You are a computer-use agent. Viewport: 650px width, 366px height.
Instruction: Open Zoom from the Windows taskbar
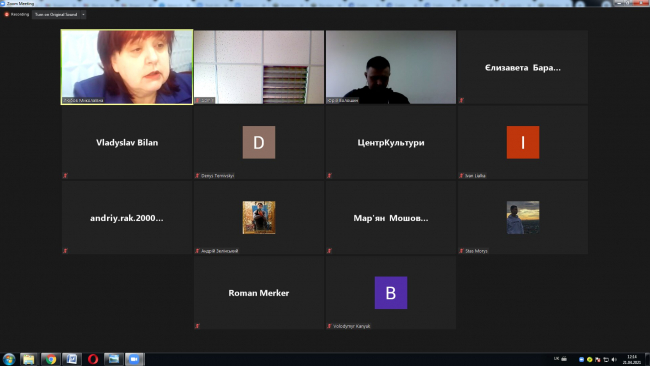coord(134,359)
